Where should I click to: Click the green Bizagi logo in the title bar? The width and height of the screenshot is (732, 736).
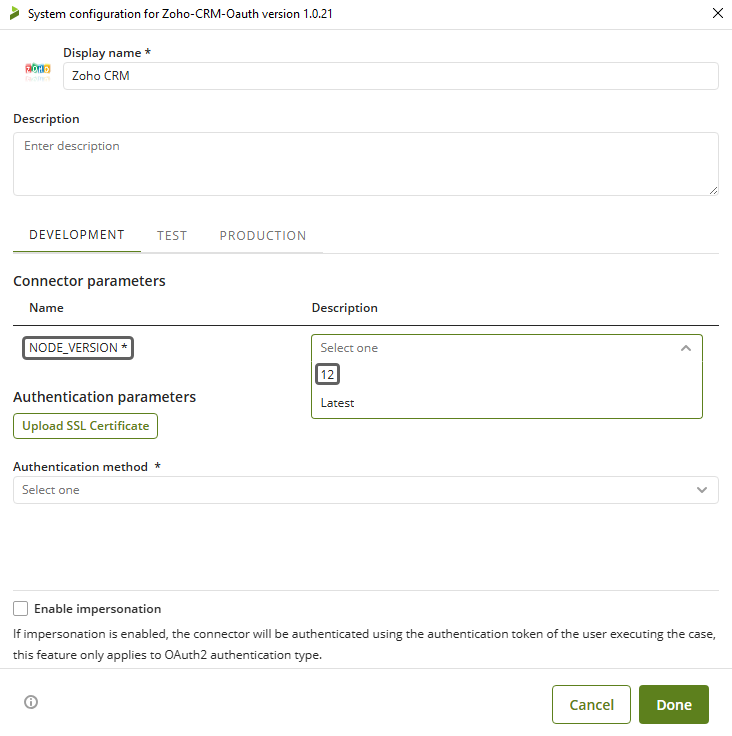15,14
